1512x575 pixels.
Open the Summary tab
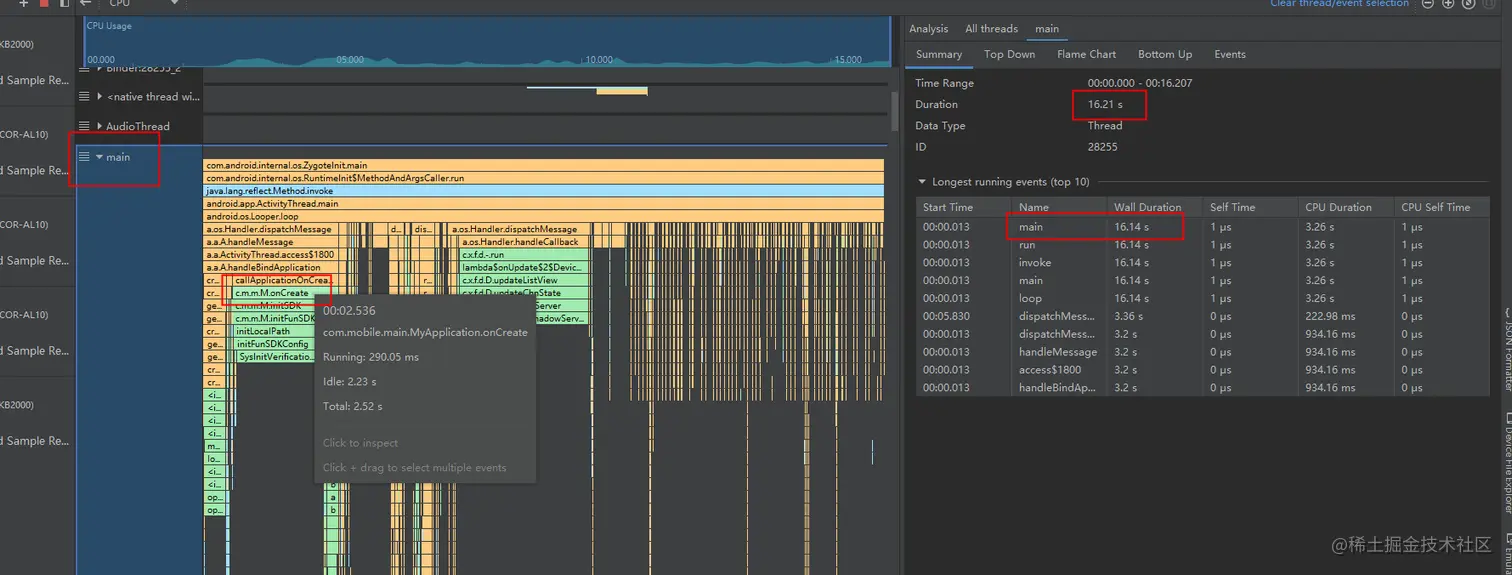coord(939,54)
